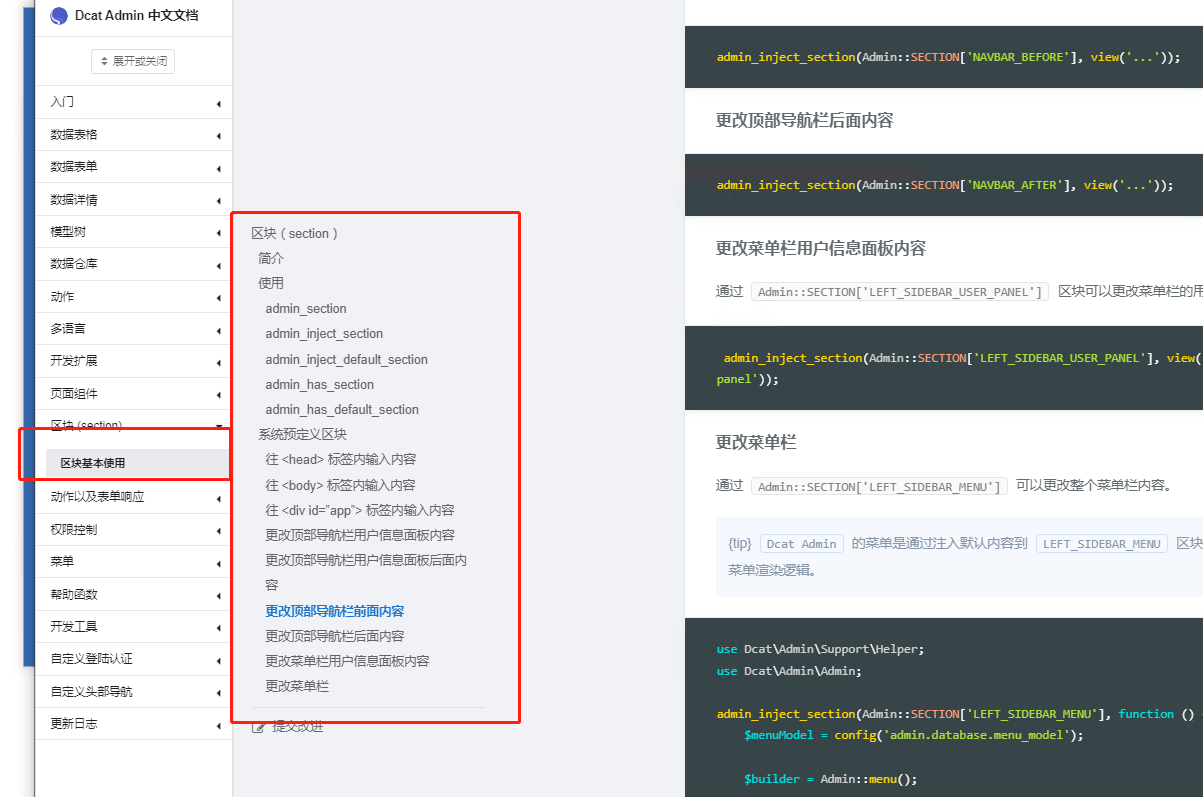Viewport: 1203px width, 797px height.
Task: Open the 开发工具 sidebar menu
Action: tap(133, 626)
